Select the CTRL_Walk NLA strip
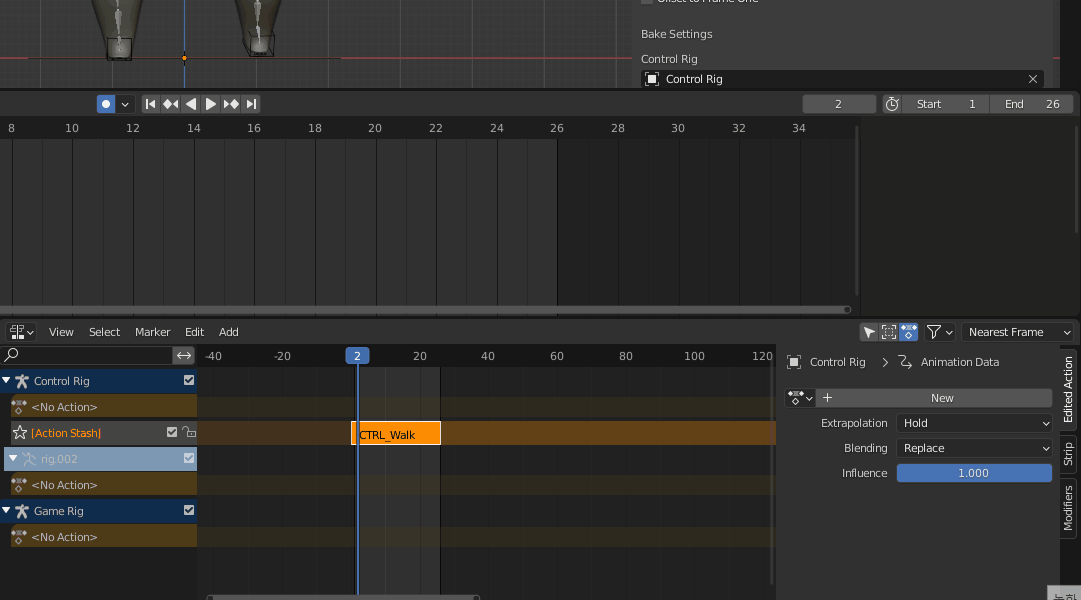Image resolution: width=1081 pixels, height=600 pixels. [x=396, y=434]
